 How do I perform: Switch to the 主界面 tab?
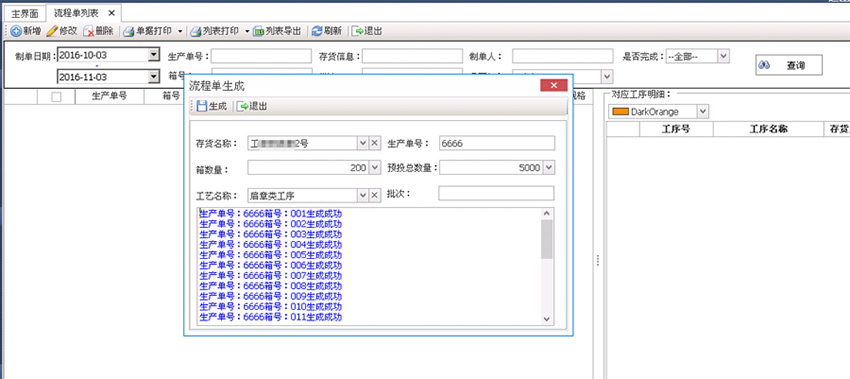[24, 14]
